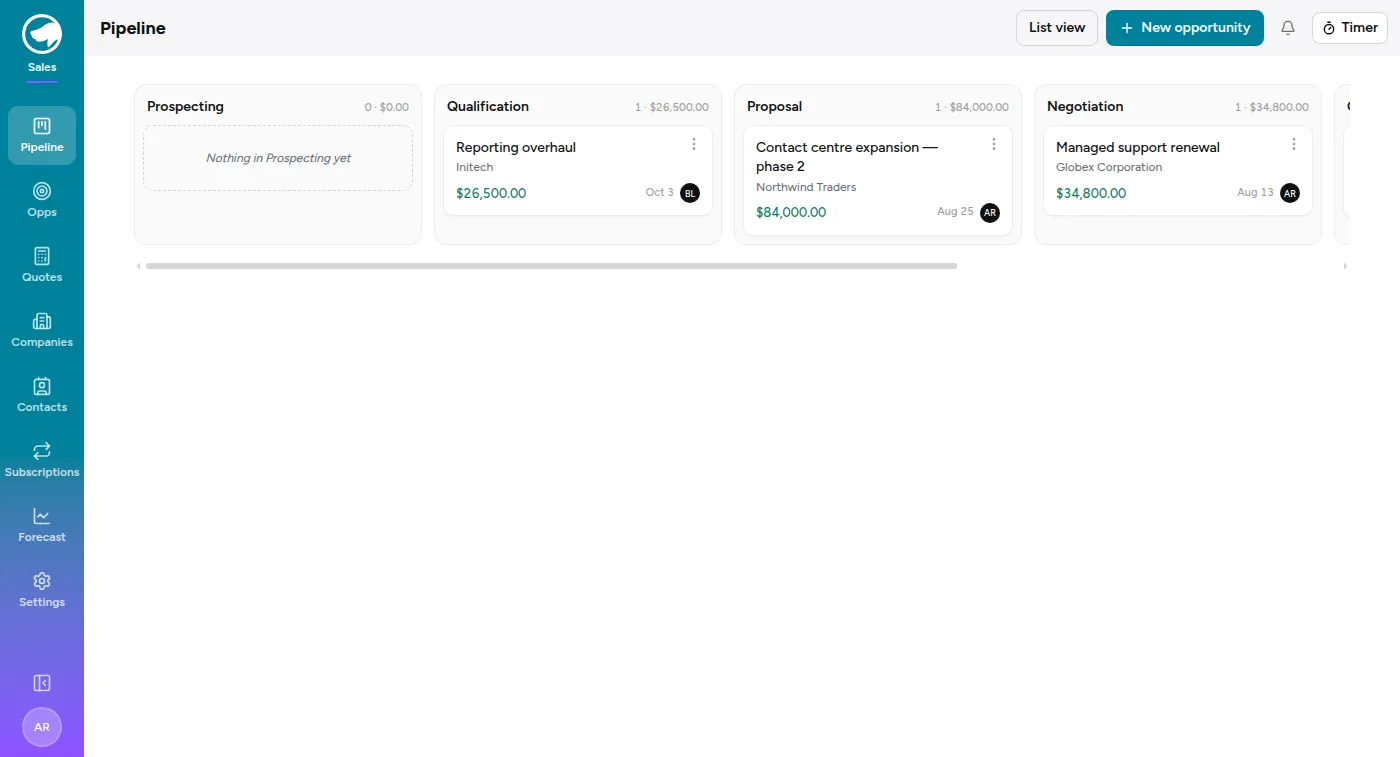1400x757 pixels.
Task: Click the Qualification column header
Action: click(x=488, y=106)
